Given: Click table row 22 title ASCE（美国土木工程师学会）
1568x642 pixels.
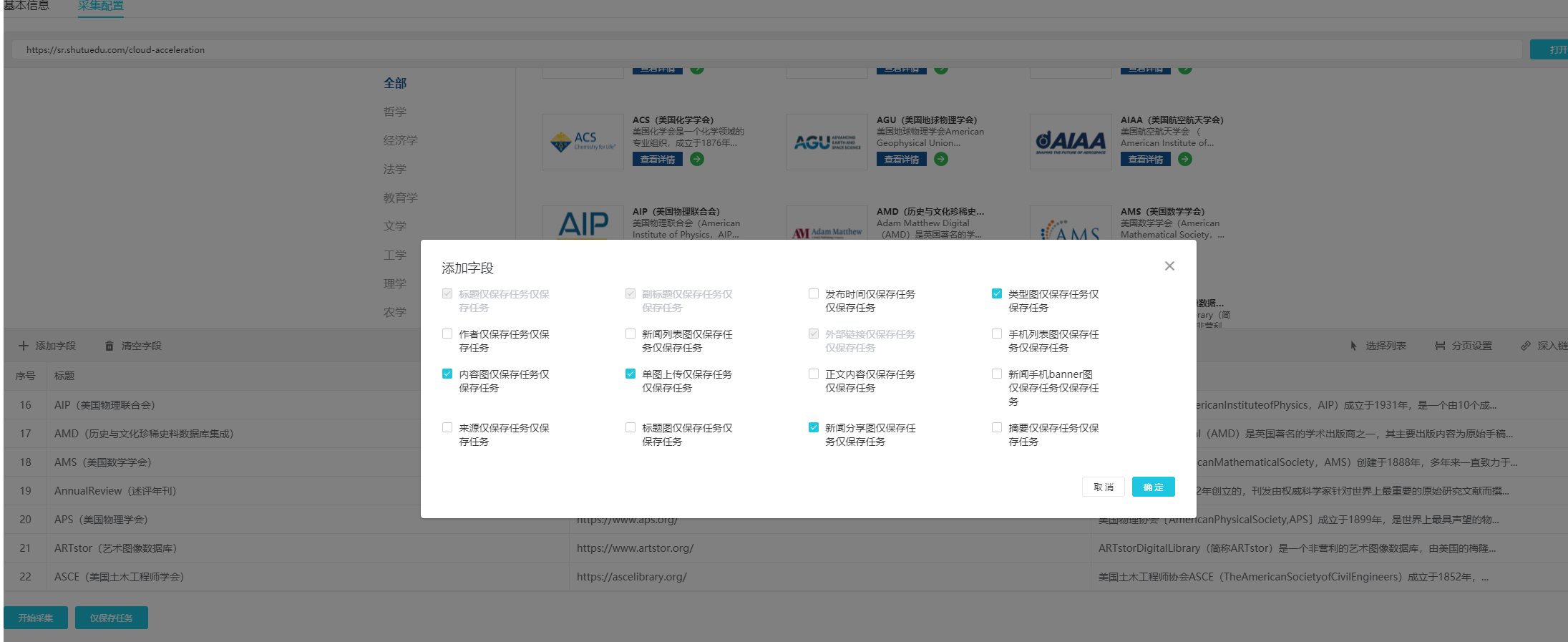Looking at the screenshot, I should point(119,577).
